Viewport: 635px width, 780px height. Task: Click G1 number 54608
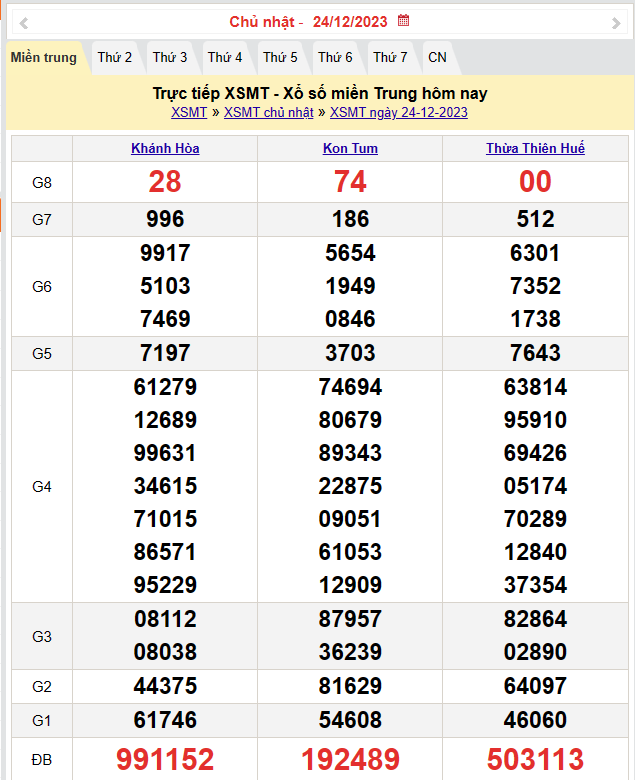351,720
